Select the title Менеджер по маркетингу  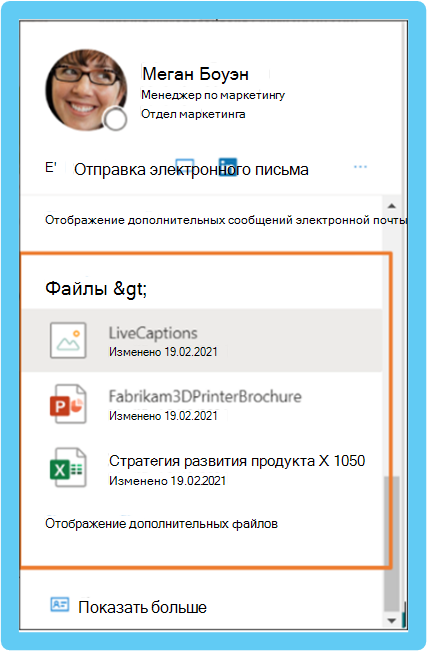213,95
